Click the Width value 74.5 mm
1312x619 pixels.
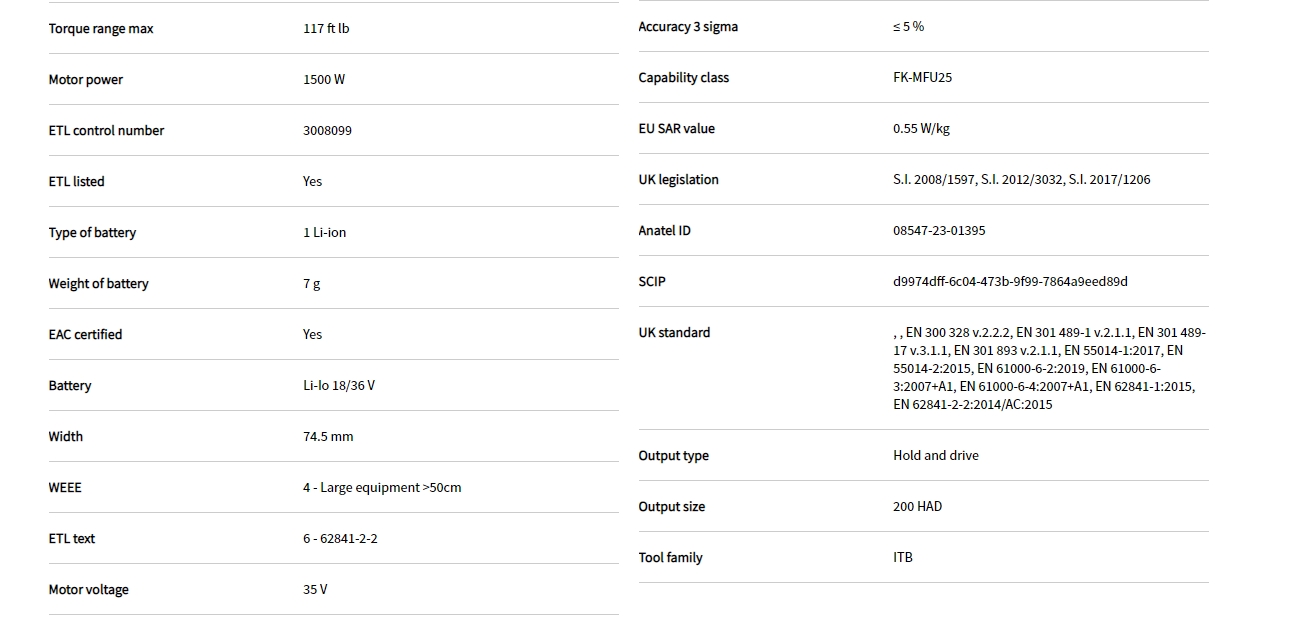(x=328, y=437)
